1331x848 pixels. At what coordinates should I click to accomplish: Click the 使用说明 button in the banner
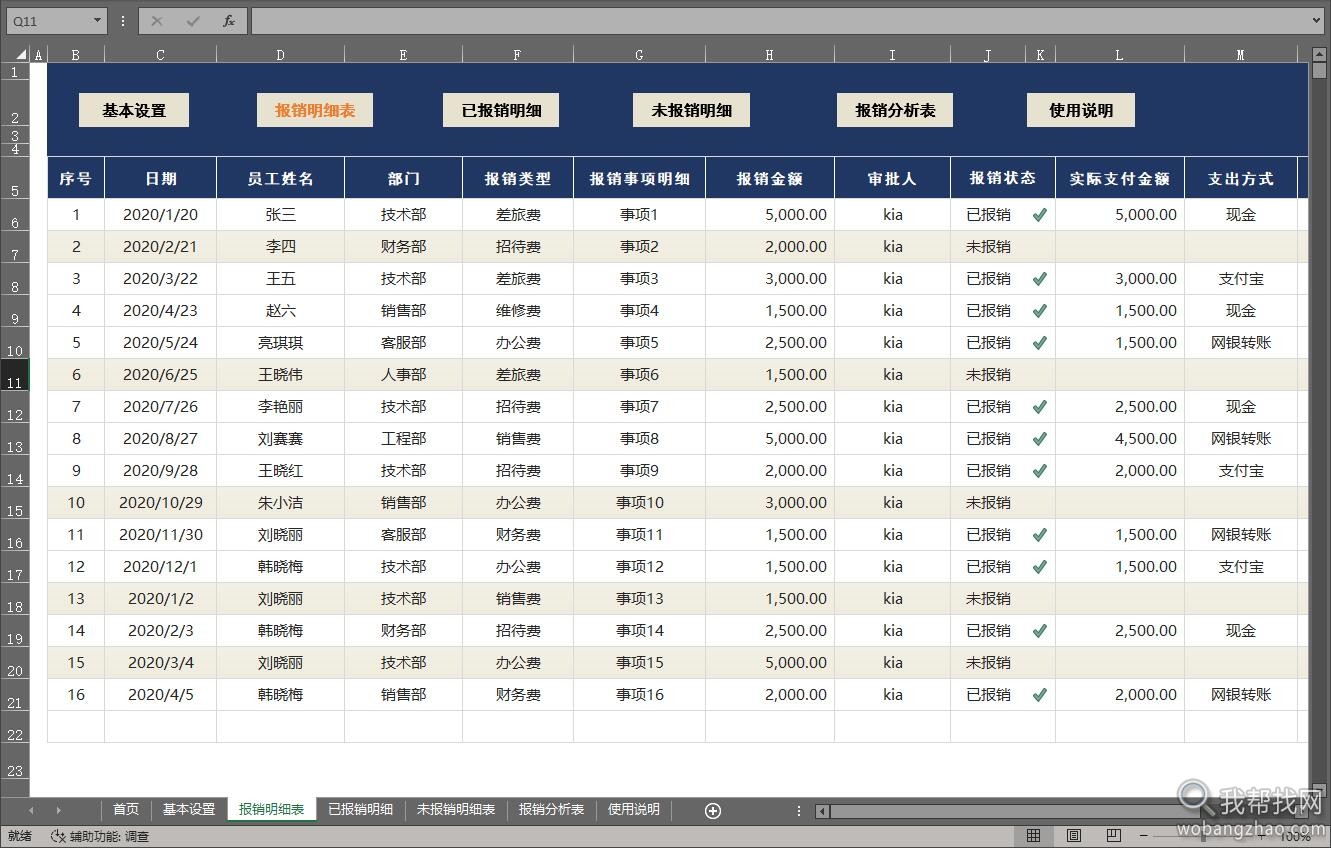1081,110
